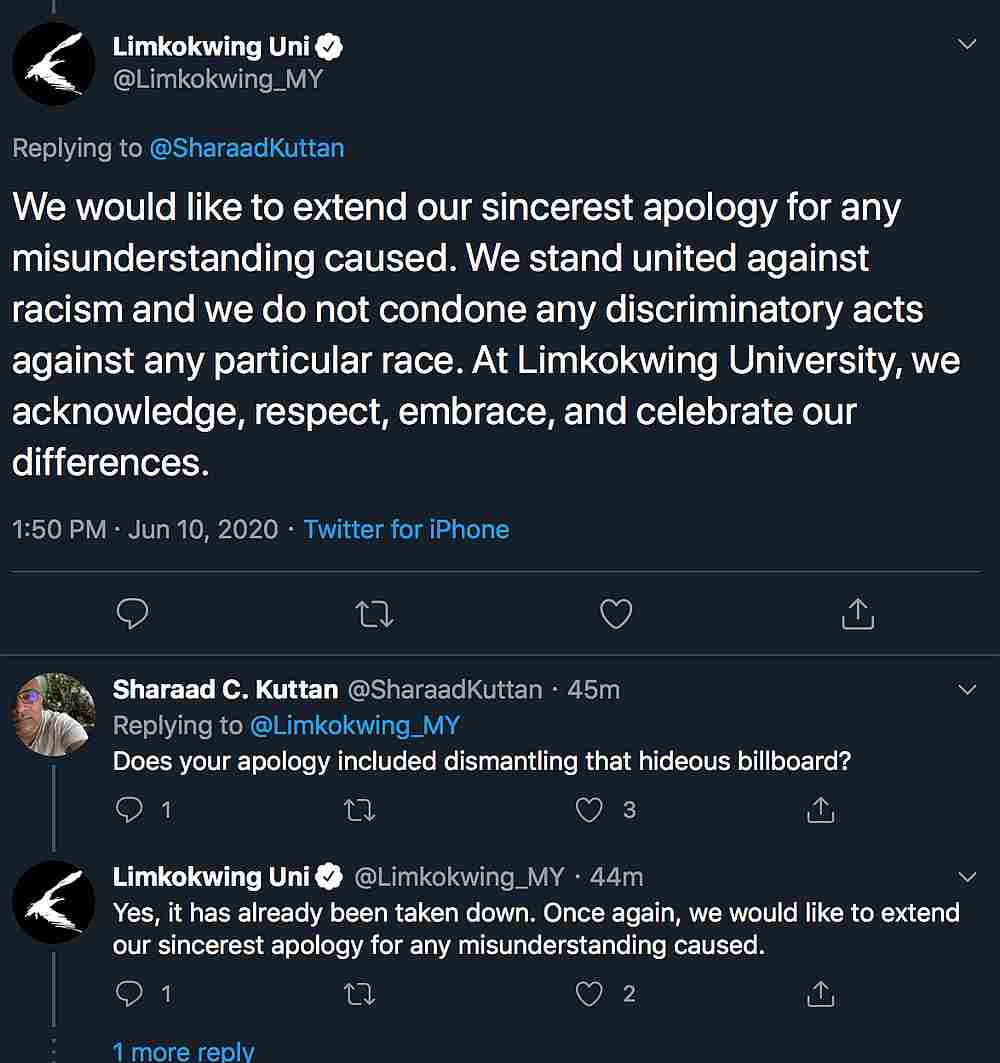The width and height of the screenshot is (1000, 1063).
Task: Click the 'Twitter for iPhone' source link
Action: 406,529
